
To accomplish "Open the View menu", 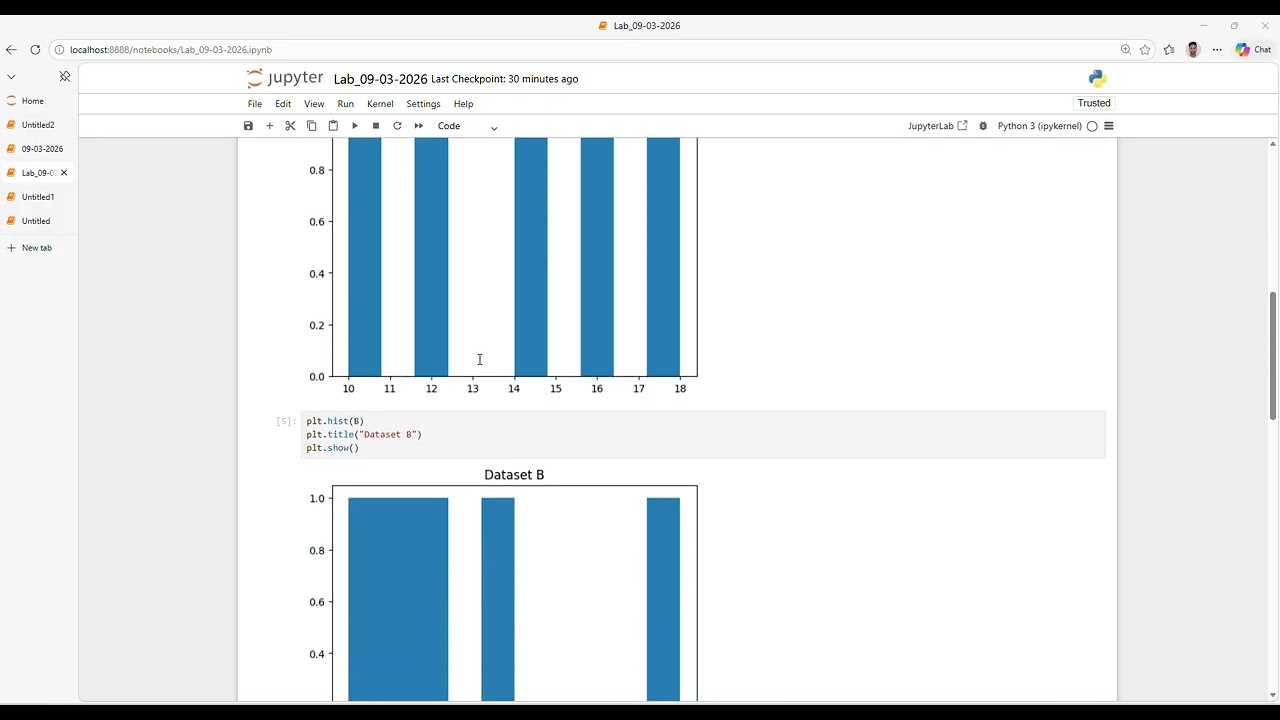I will 314,104.
